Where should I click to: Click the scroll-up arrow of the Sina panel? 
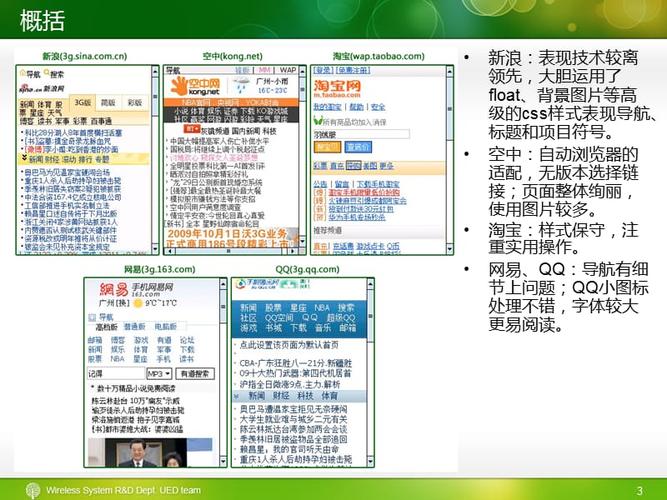[155, 71]
